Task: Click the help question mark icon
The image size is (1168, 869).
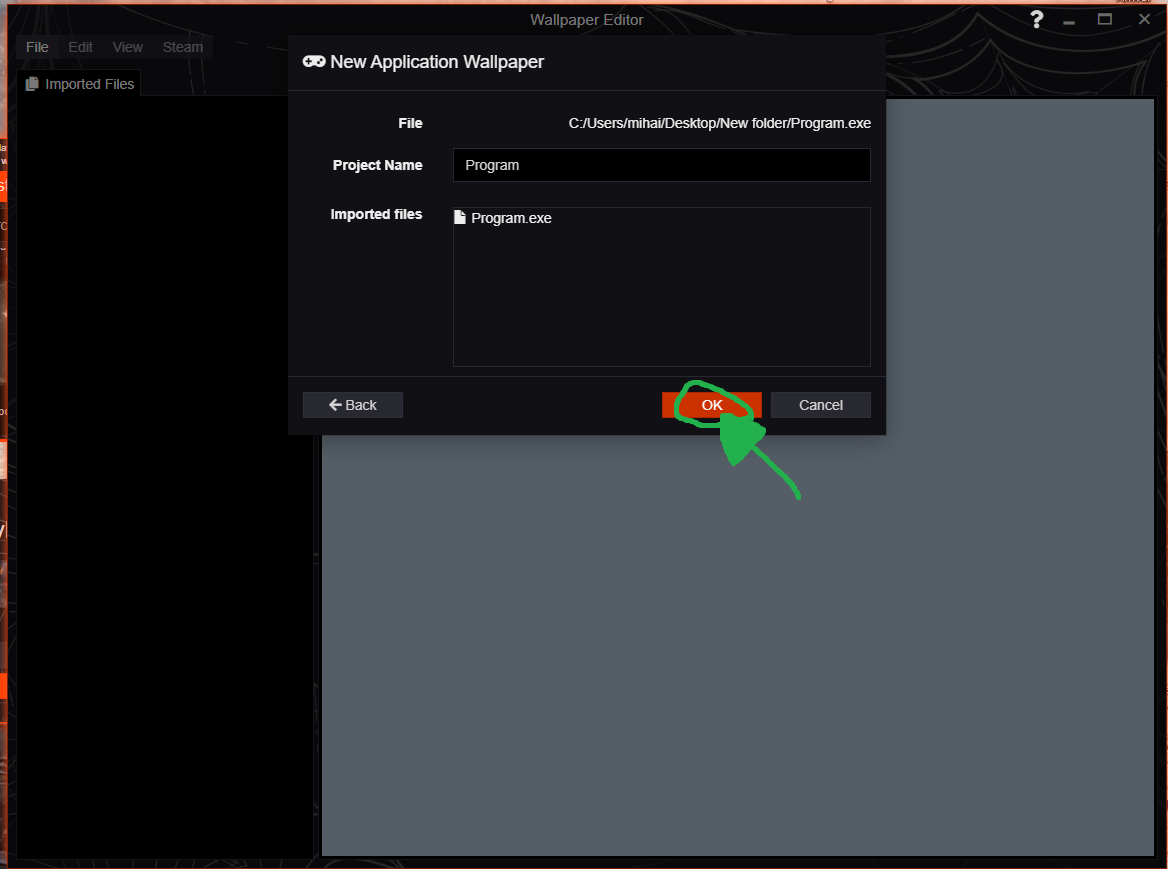Action: coord(1037,20)
